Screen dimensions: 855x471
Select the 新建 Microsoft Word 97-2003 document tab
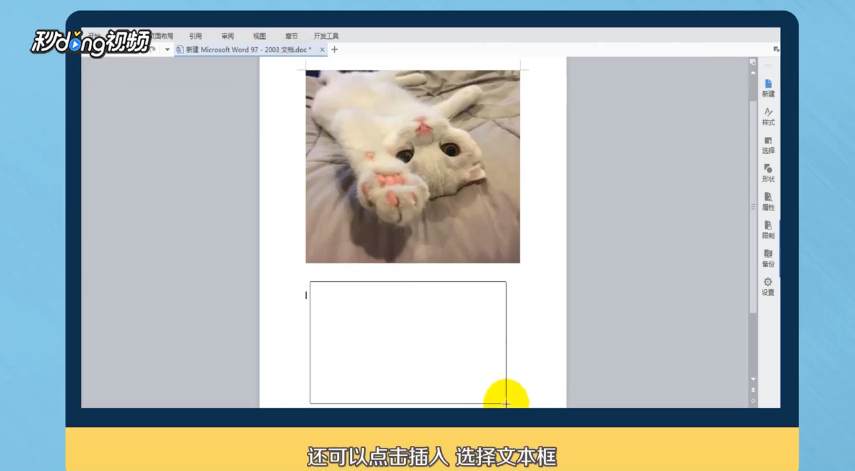pyautogui.click(x=249, y=50)
